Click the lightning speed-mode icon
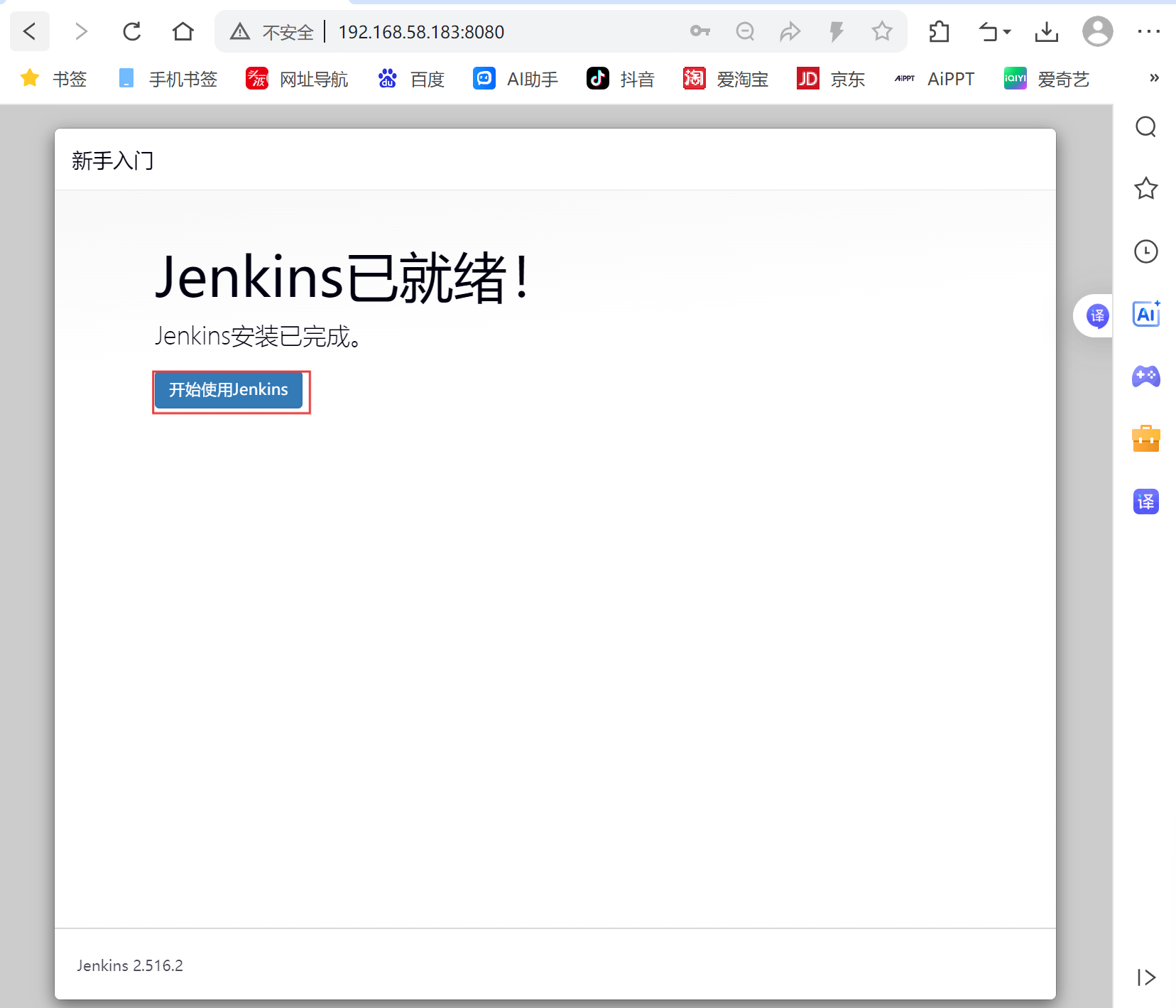Screen dimensions: 1176x1008 837,31
